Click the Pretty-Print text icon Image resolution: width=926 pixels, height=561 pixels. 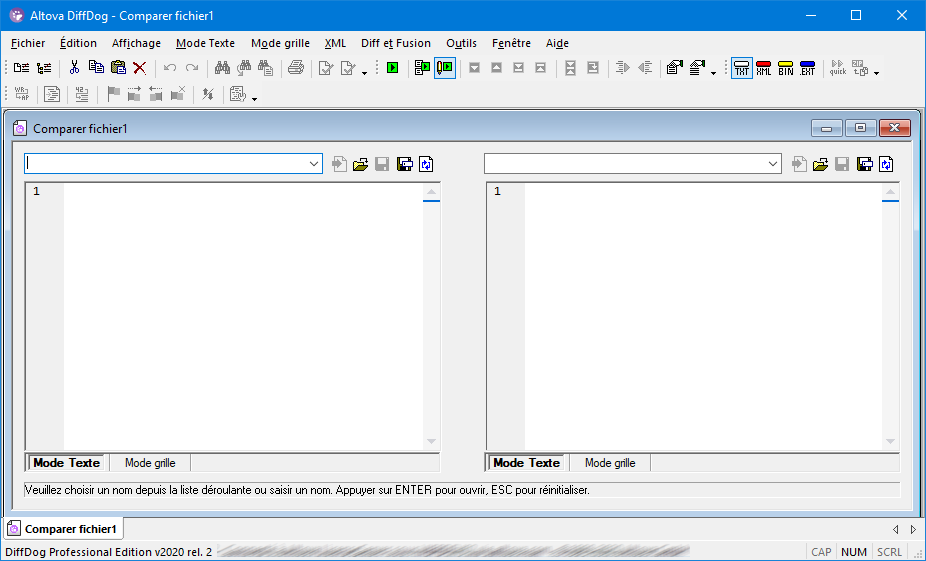(x=52, y=94)
